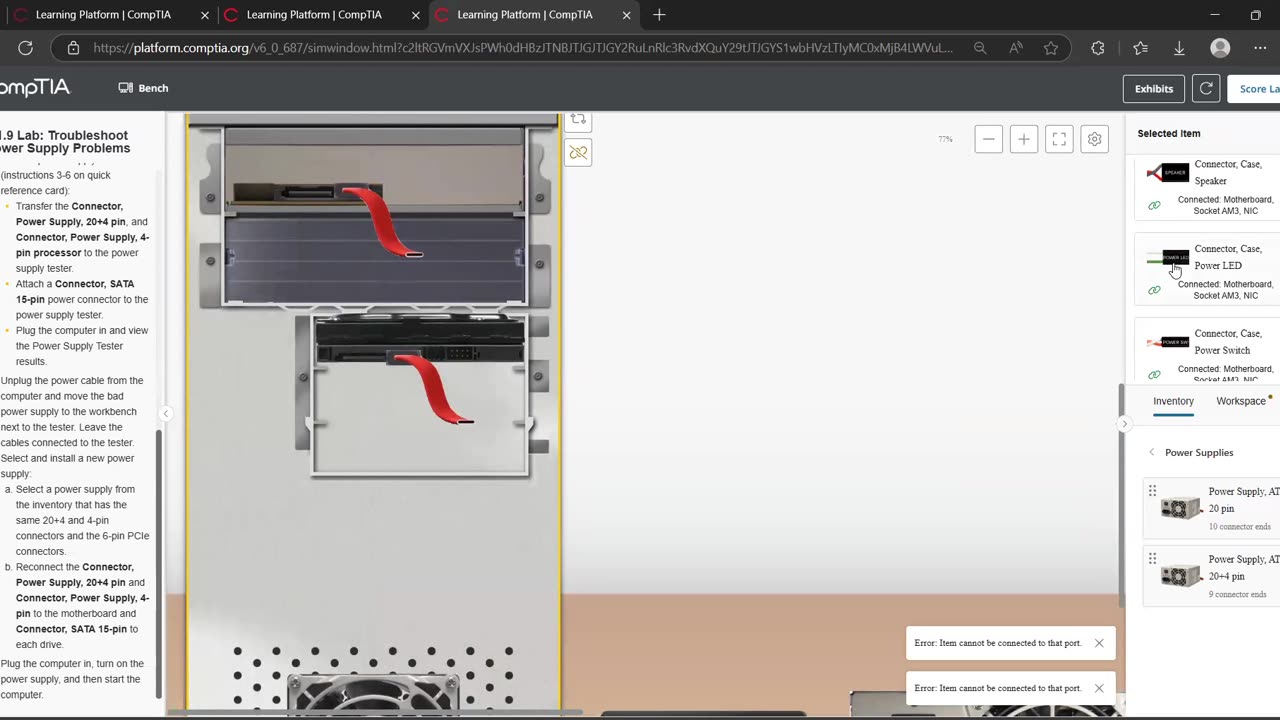Select Connector, Case, Speaker item

[1208, 186]
